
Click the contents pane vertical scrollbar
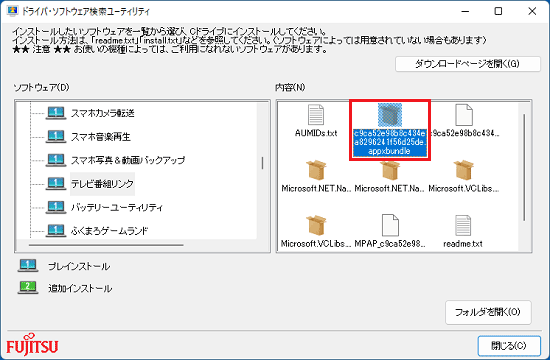point(525,167)
